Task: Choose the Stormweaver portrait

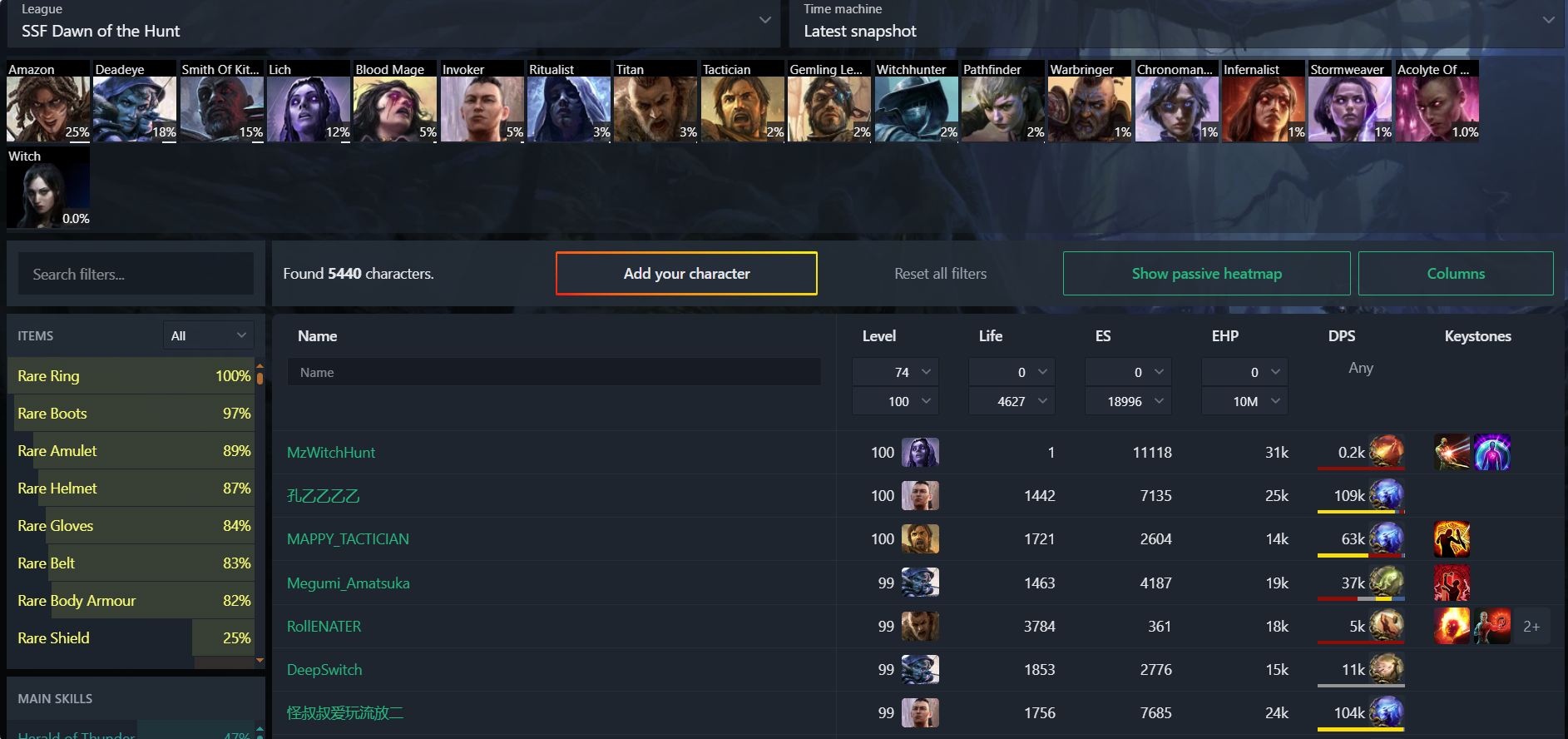Action: click(1350, 102)
